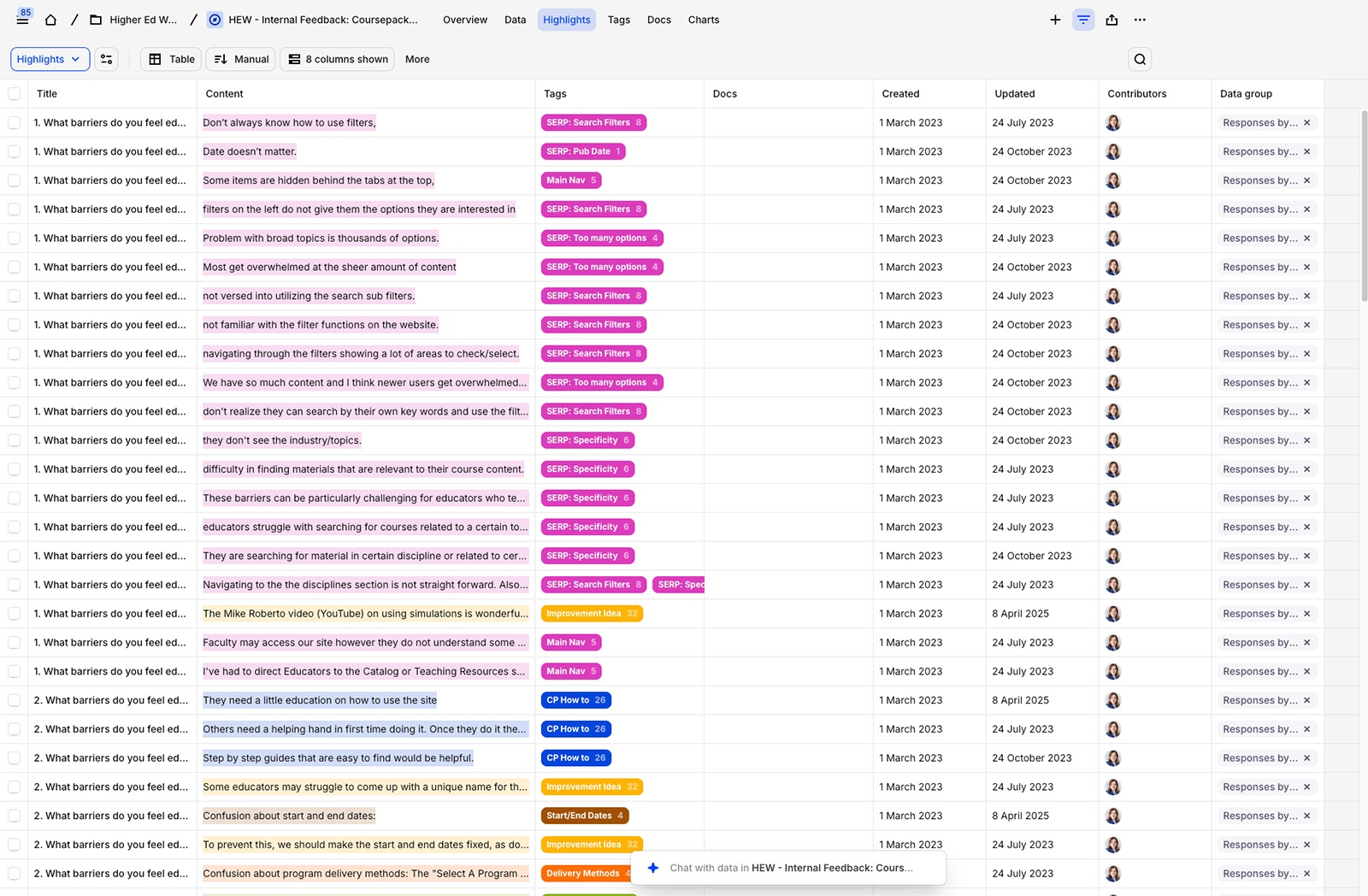This screenshot has height=896, width=1368.
Task: Open the Table layout selector
Action: click(x=171, y=59)
